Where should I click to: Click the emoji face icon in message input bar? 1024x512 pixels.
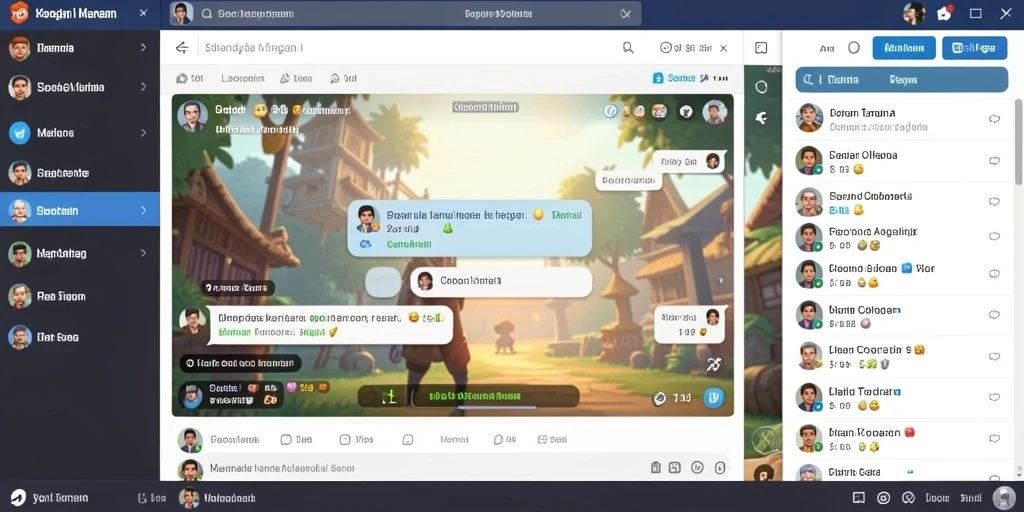(697, 467)
